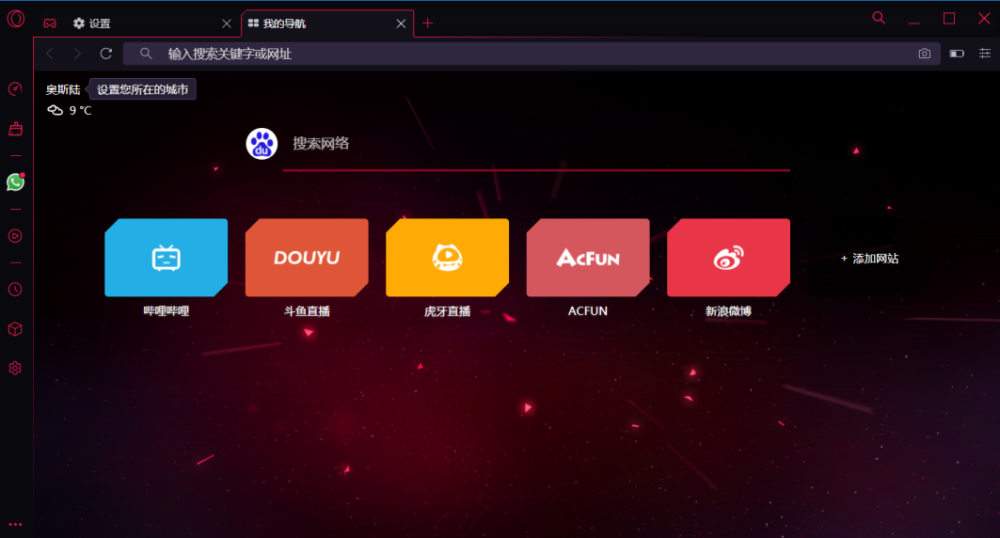
Task: Click 添加网站 to add a site
Action: tap(869, 258)
